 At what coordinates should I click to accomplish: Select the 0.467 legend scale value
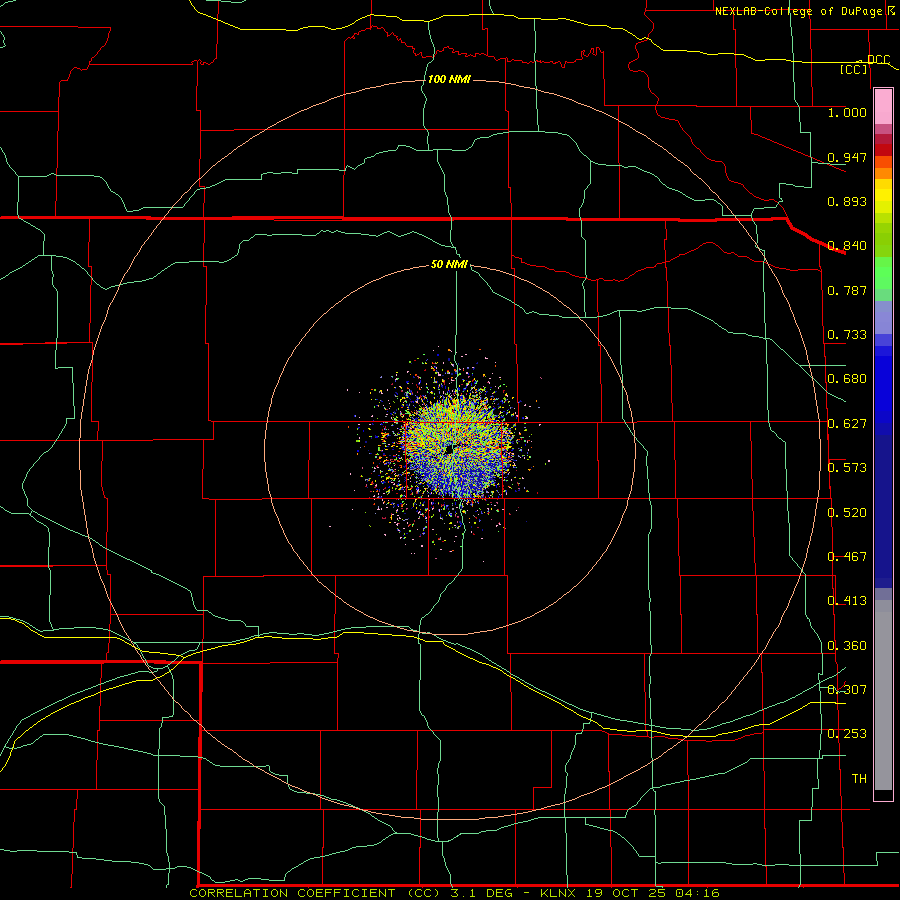pos(847,557)
